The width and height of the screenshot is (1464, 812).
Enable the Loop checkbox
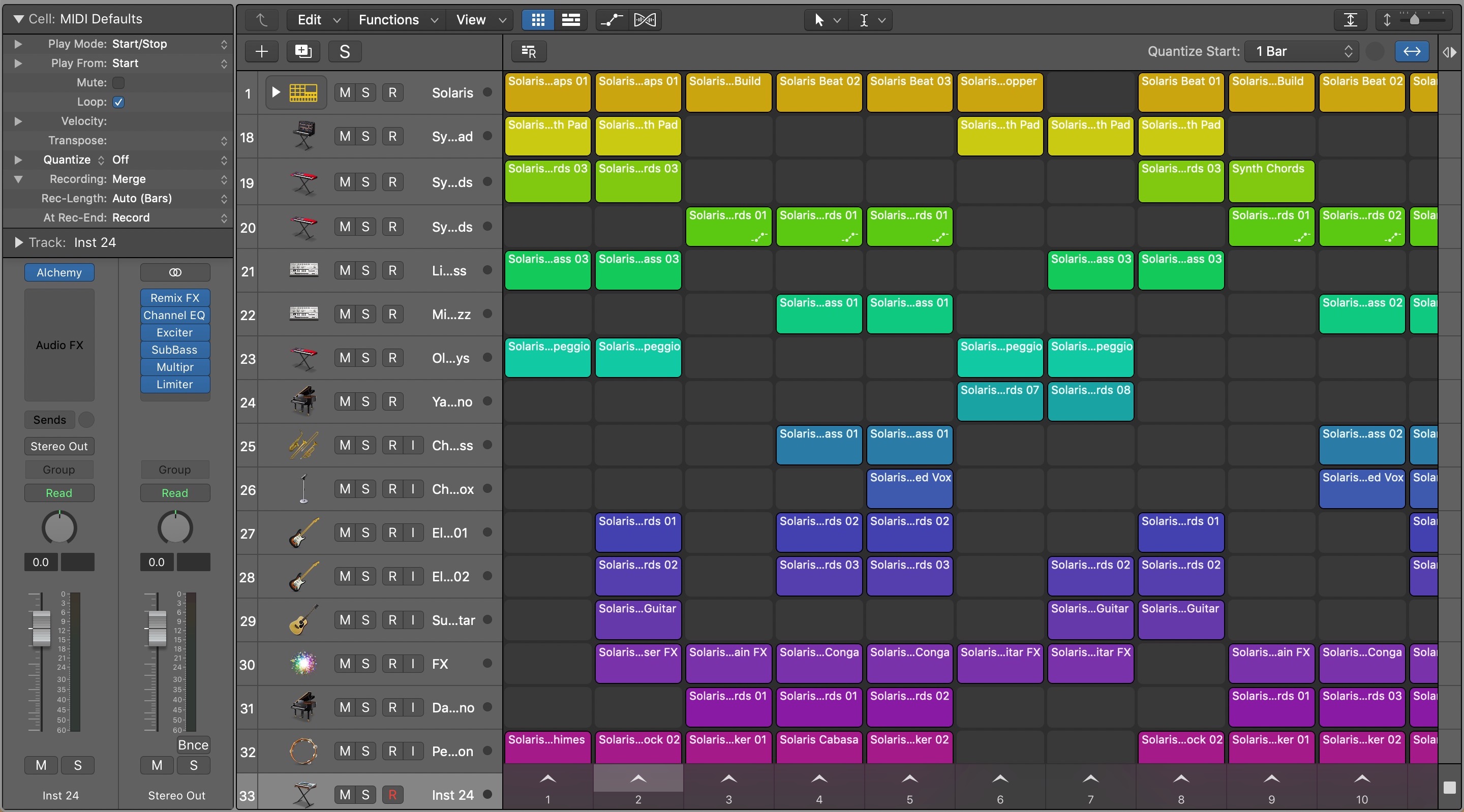118,102
